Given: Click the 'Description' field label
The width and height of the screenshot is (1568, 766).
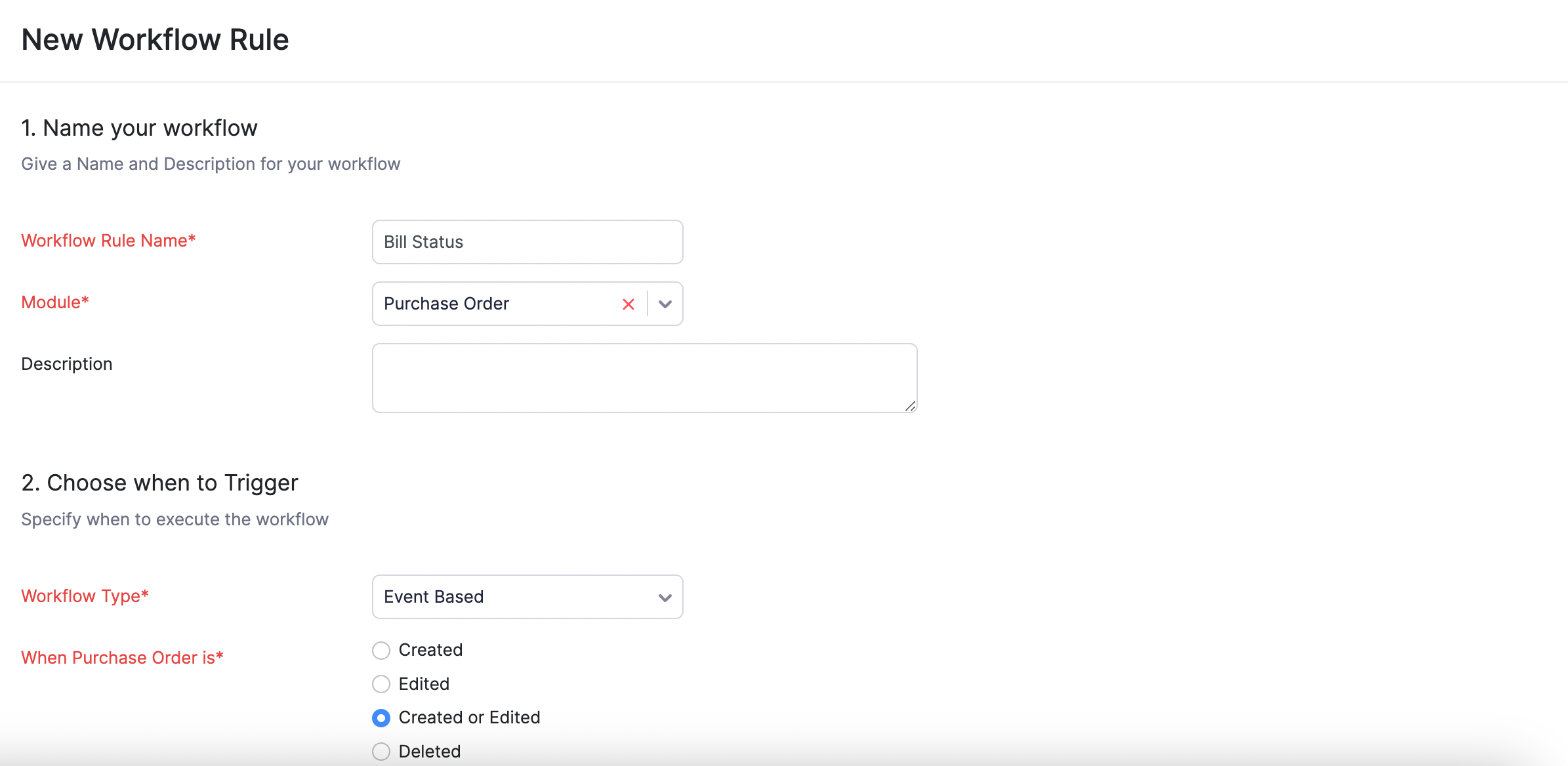Looking at the screenshot, I should pos(67,364).
